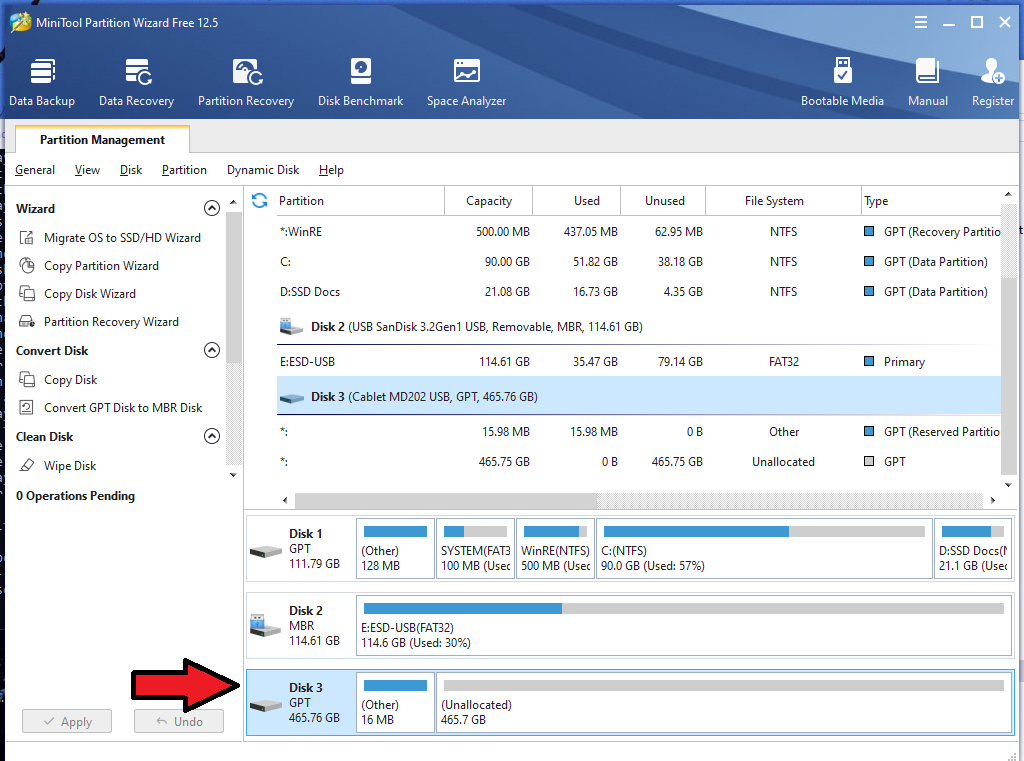Start the Disk Benchmark tool
The height and width of the screenshot is (761, 1024).
[360, 82]
